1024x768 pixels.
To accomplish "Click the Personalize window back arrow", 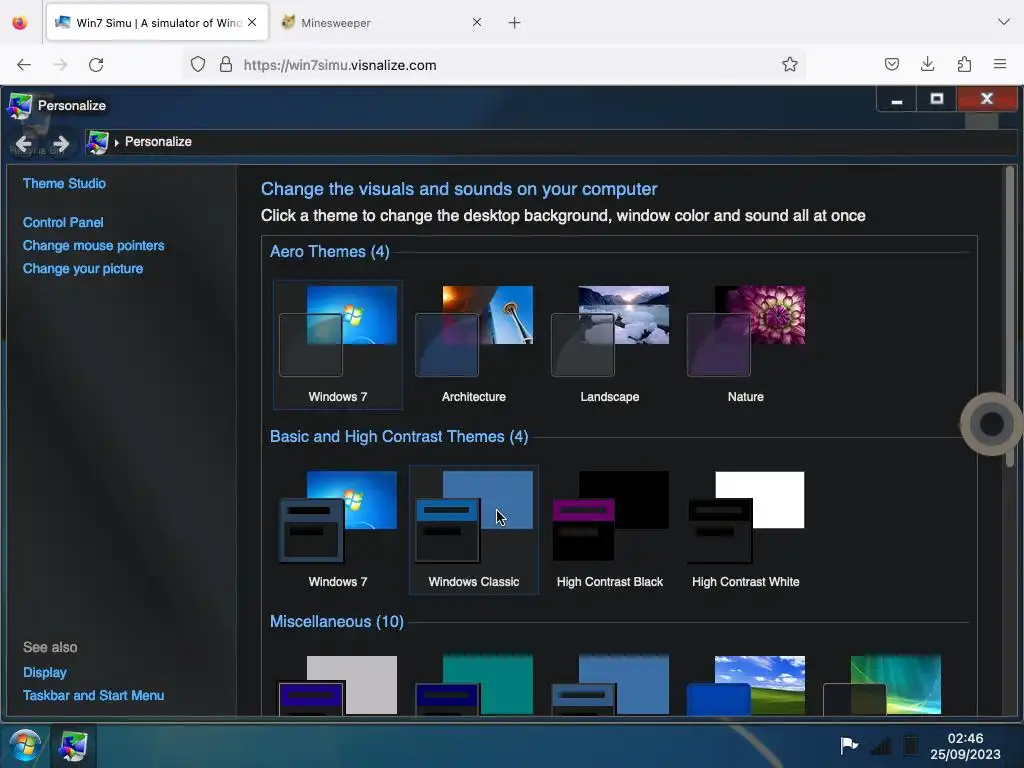I will (24, 144).
